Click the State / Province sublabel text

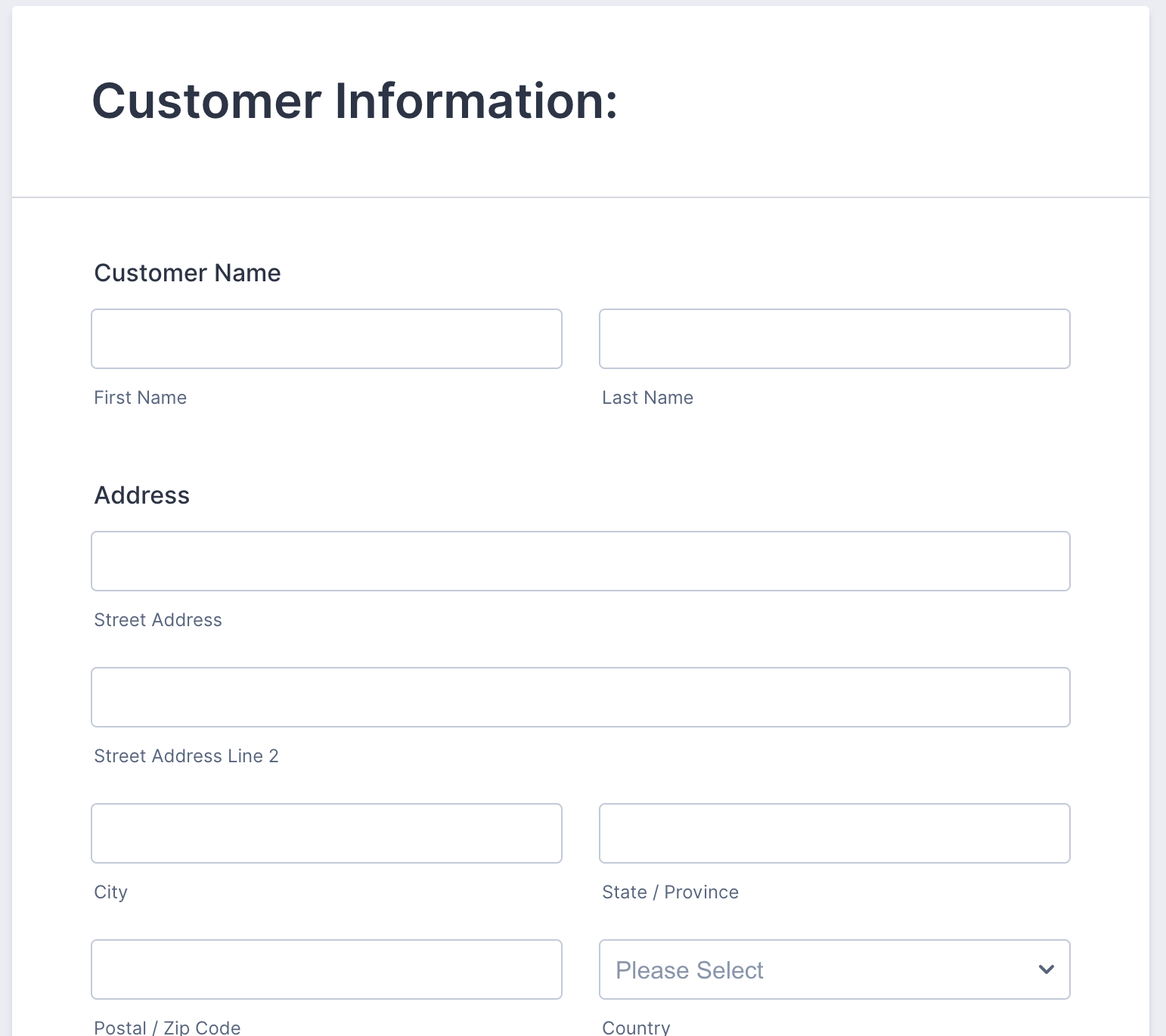670,892
